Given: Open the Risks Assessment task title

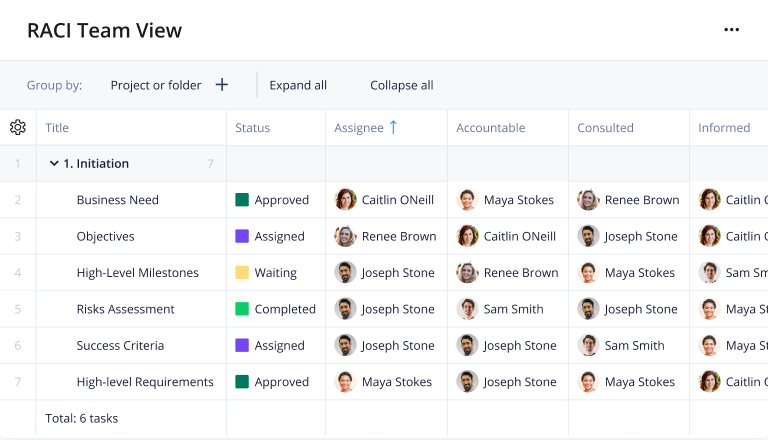Looking at the screenshot, I should [126, 309].
